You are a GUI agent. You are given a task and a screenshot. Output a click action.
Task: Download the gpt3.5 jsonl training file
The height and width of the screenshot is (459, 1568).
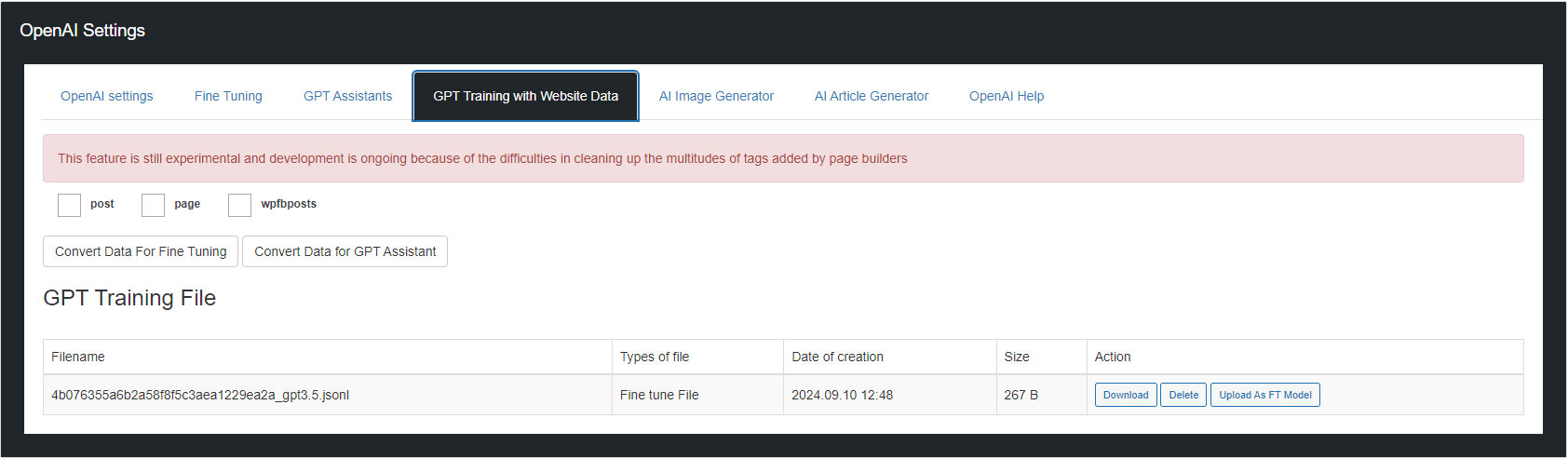click(1126, 395)
